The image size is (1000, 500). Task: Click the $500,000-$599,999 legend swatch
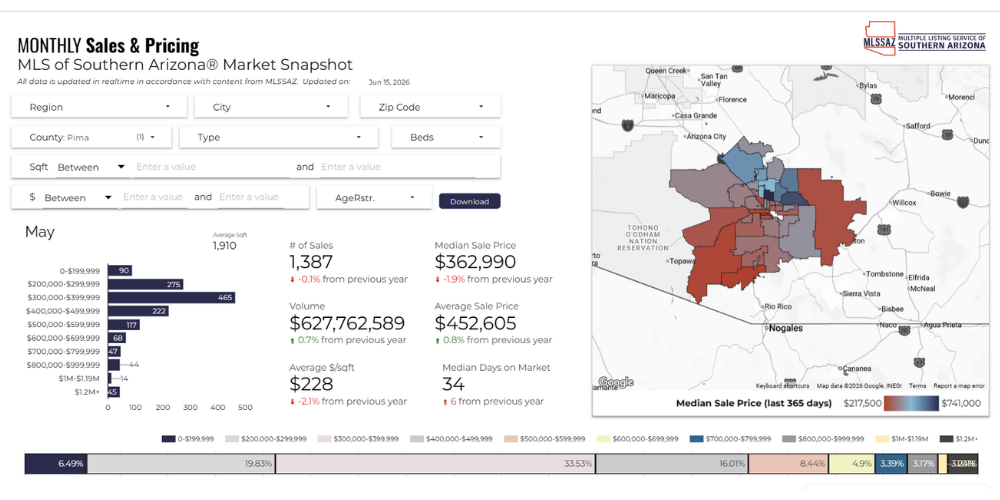pyautogui.click(x=510, y=439)
